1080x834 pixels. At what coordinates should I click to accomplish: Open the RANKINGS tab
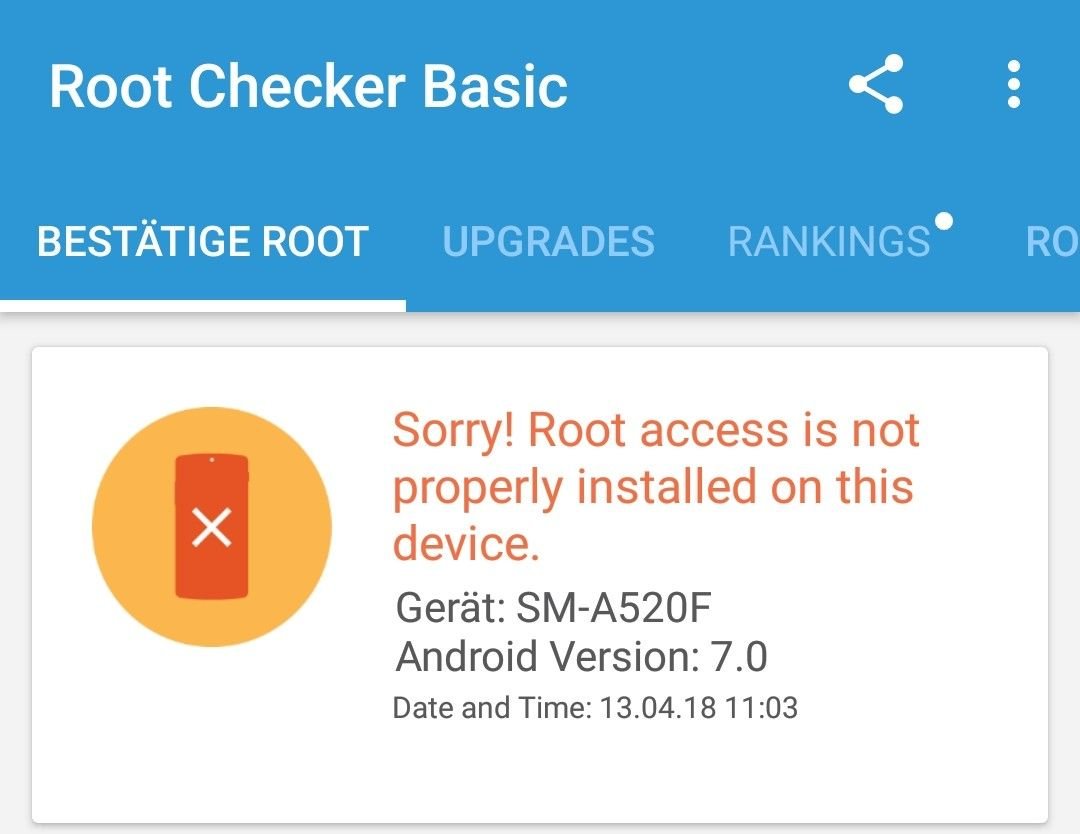[x=829, y=242]
